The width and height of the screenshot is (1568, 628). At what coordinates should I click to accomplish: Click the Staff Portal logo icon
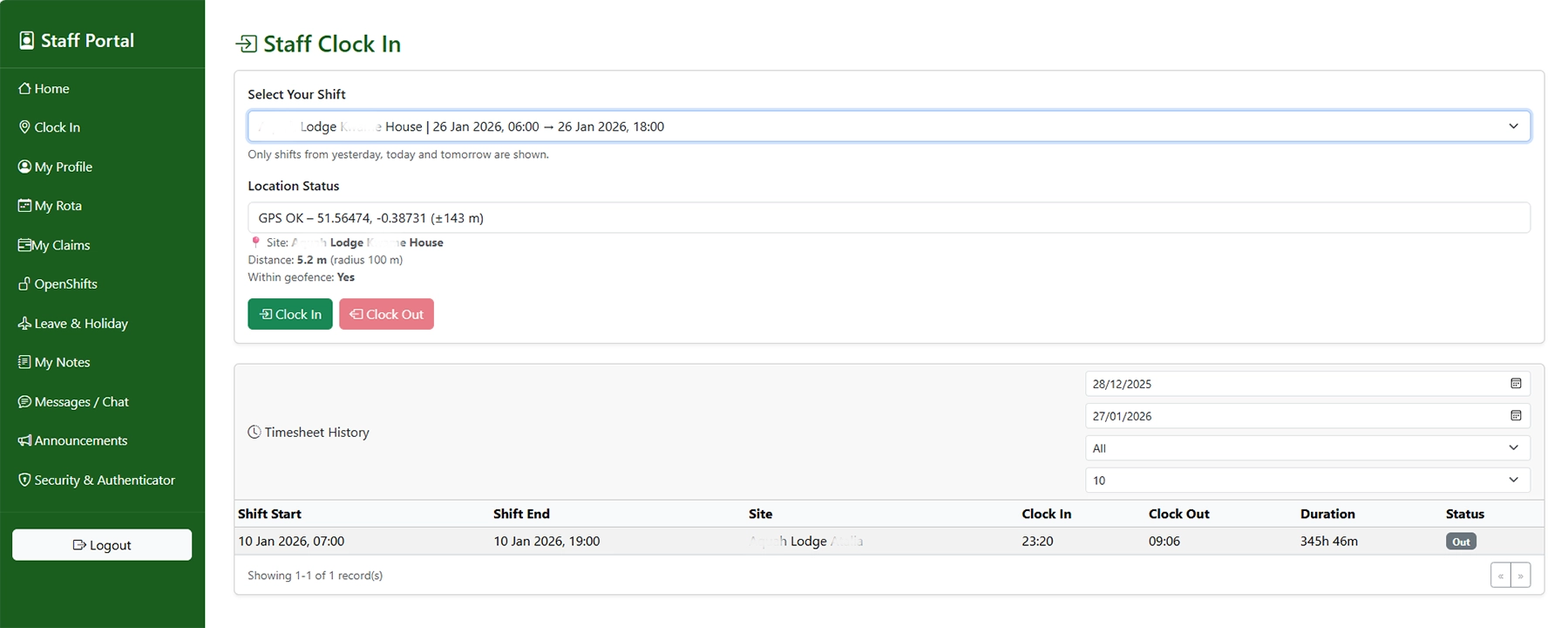(27, 40)
